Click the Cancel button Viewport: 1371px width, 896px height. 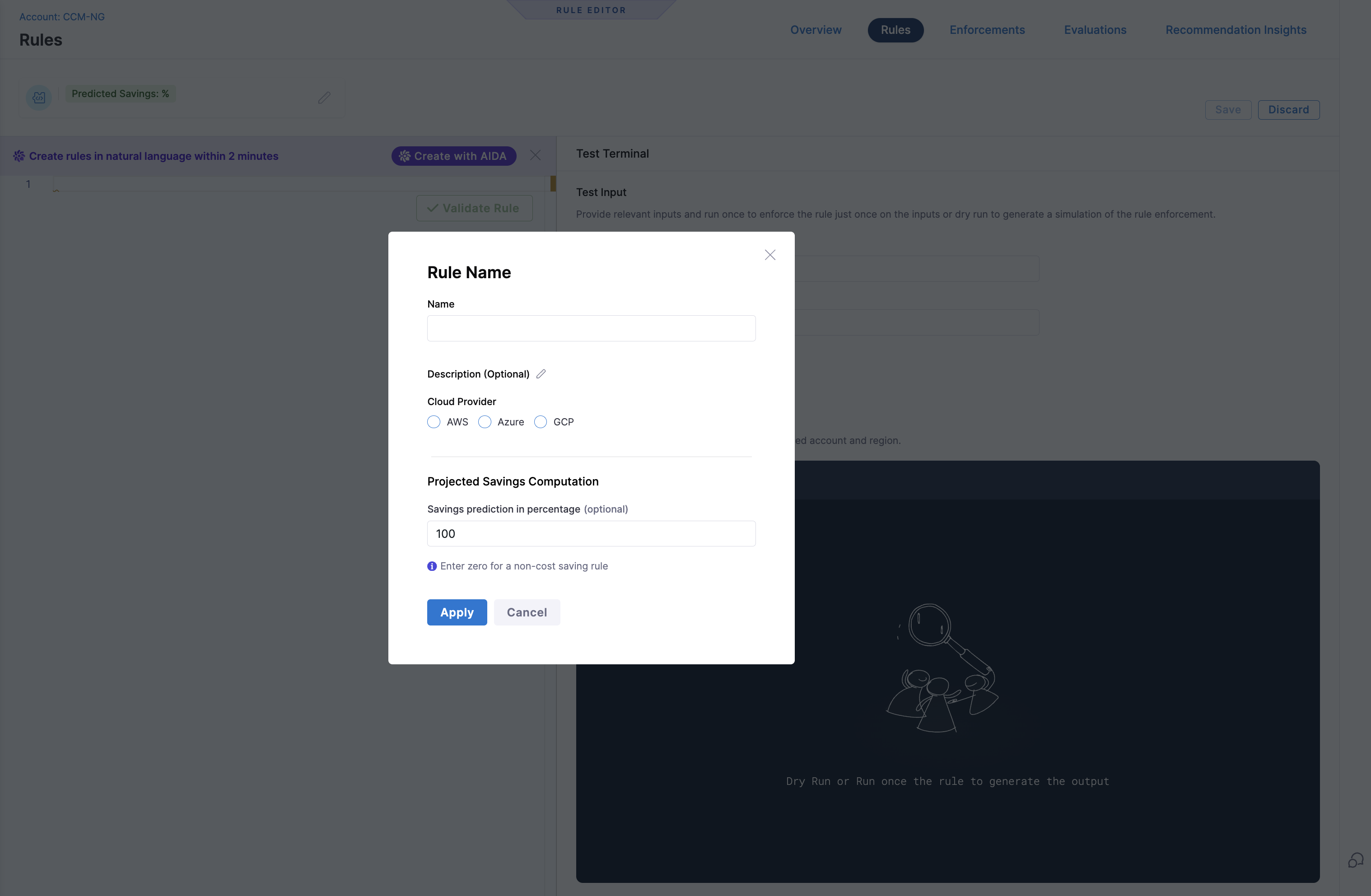(527, 612)
